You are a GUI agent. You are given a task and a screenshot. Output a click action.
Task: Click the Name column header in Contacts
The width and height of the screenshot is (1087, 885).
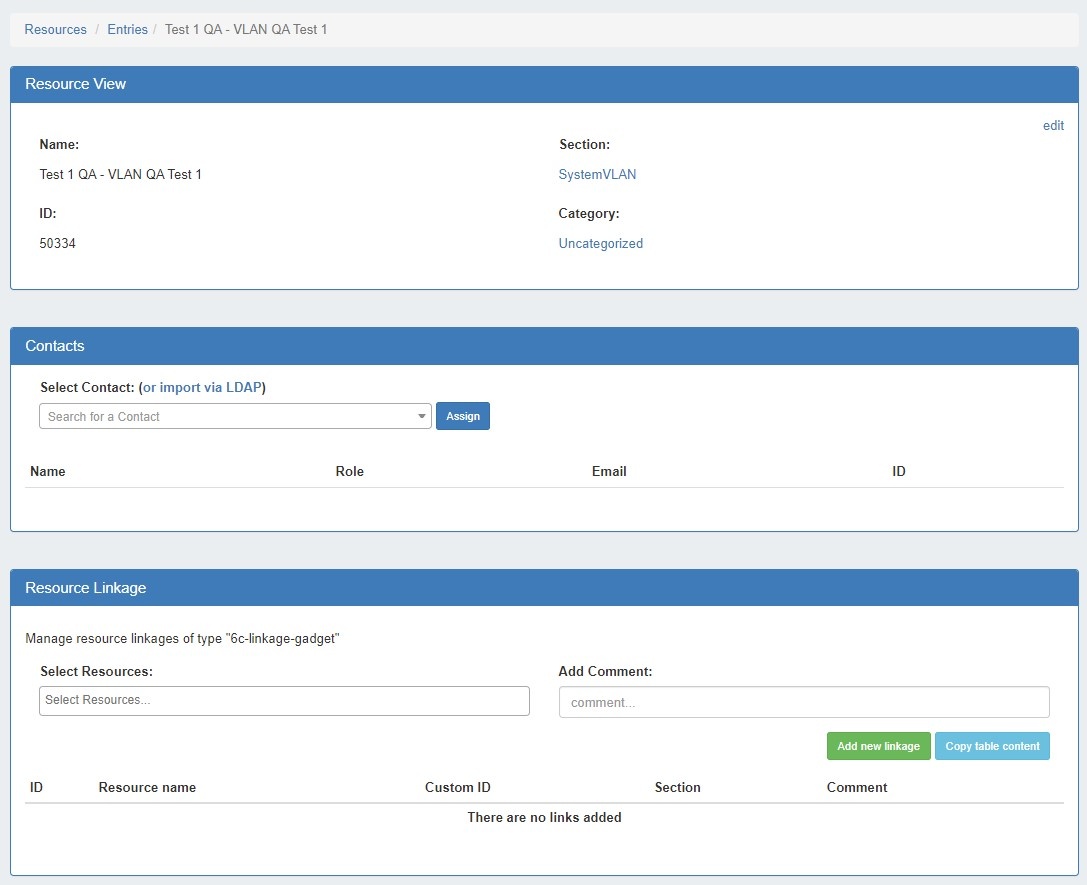tap(48, 472)
